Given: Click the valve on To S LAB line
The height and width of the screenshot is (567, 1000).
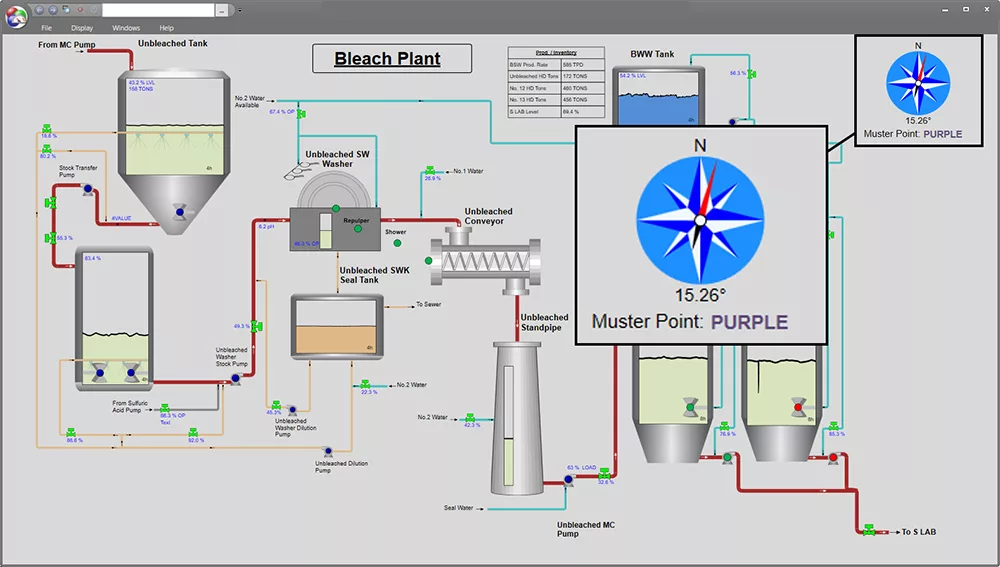Looking at the screenshot, I should (869, 530).
